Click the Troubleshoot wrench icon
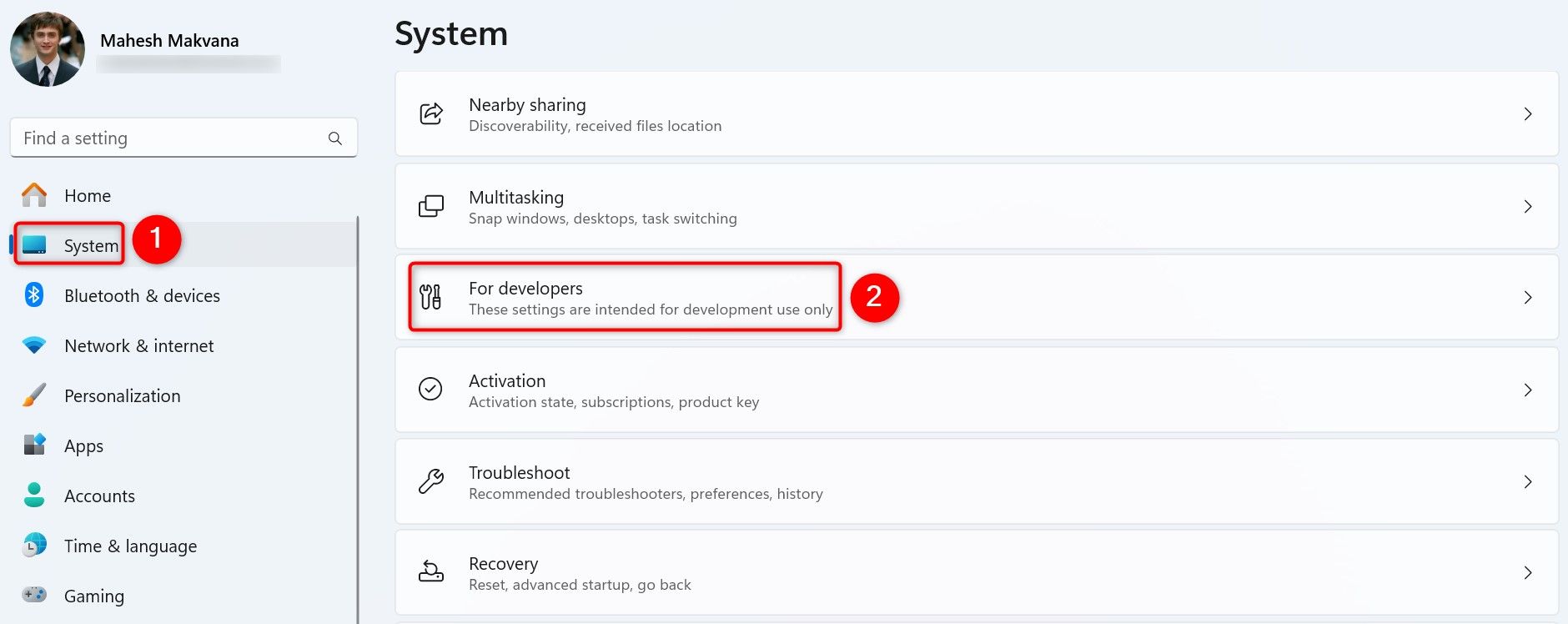 coord(430,481)
